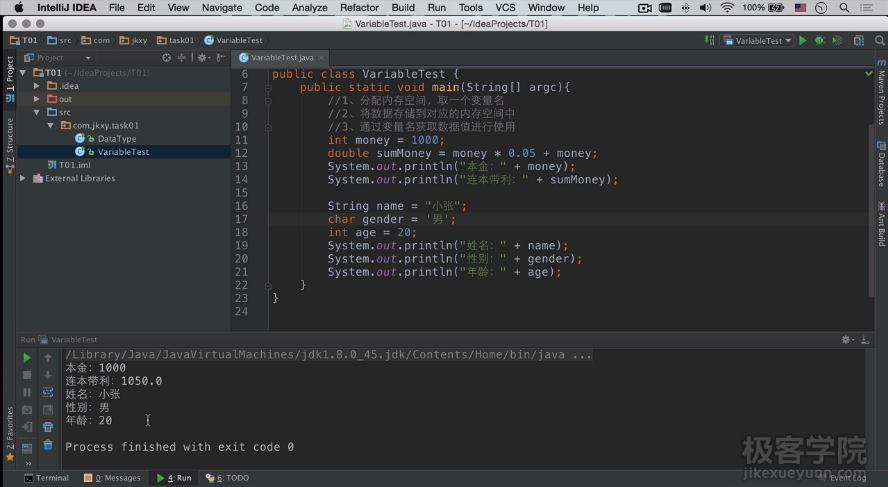888x487 pixels.
Task: Open the Refactor menu
Action: (x=359, y=7)
